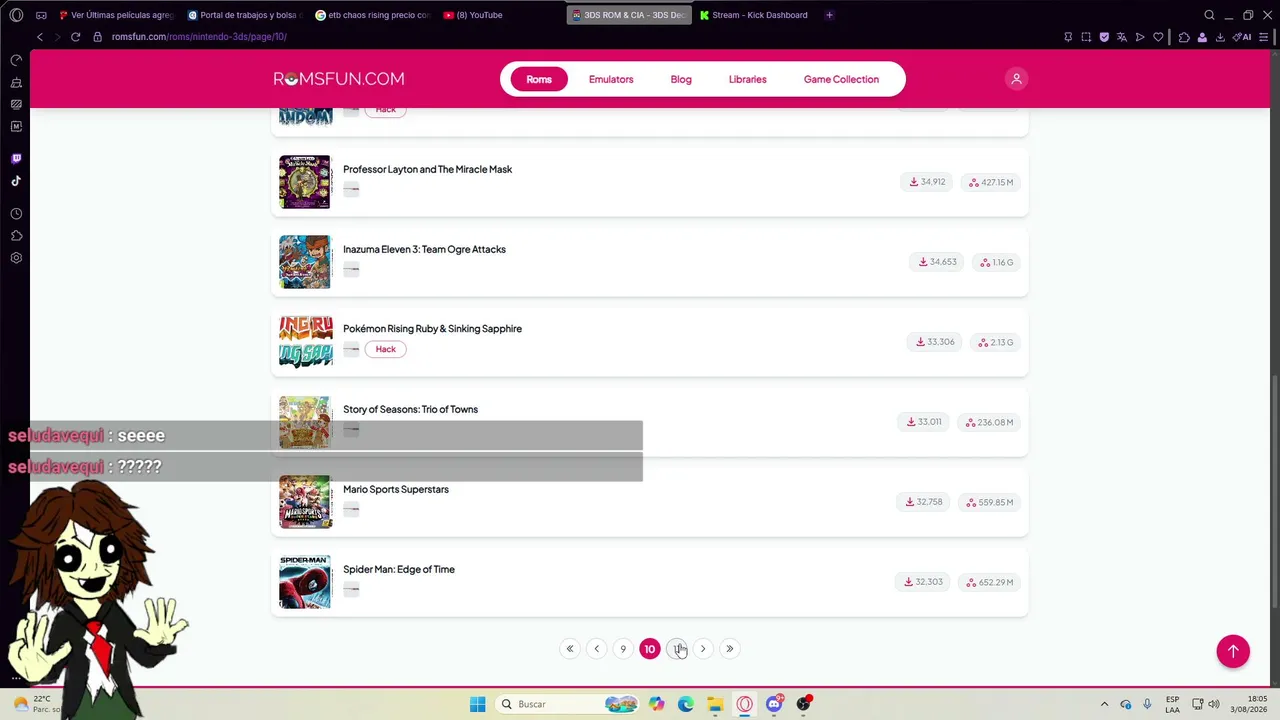Image resolution: width=1280 pixels, height=720 pixels.
Task: Open Inazuma Eleven 3: Team Ogre Attacks
Action: [424, 249]
